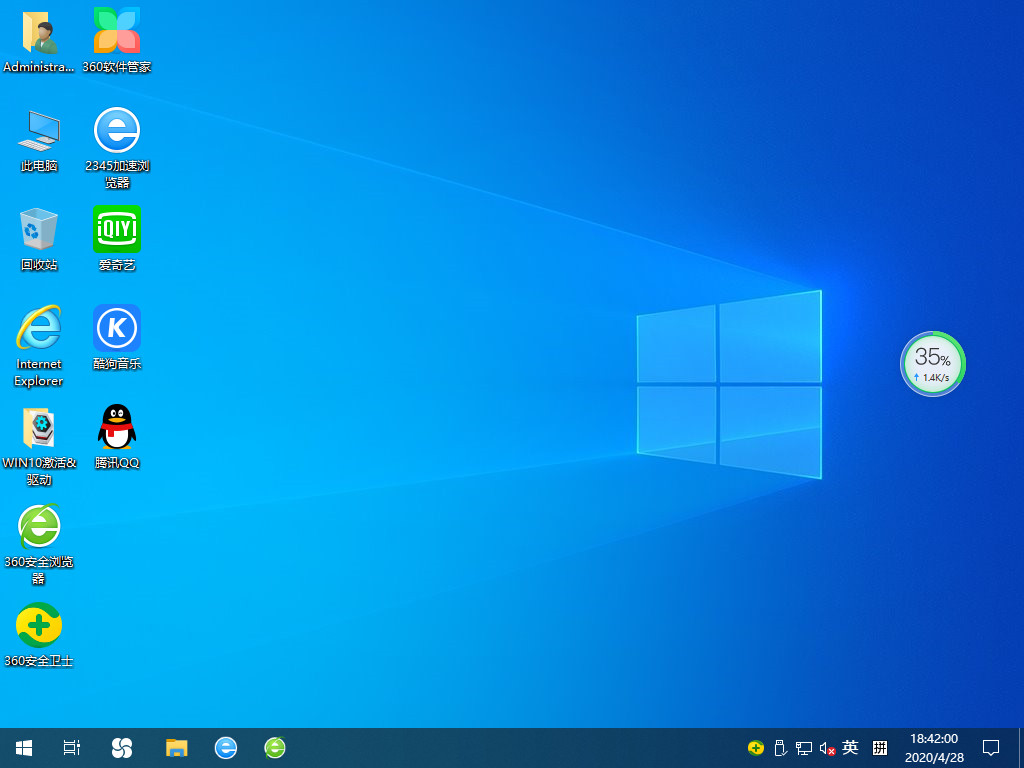The height and width of the screenshot is (768, 1024).
Task: Open 360软件管家 software manager
Action: click(x=117, y=30)
